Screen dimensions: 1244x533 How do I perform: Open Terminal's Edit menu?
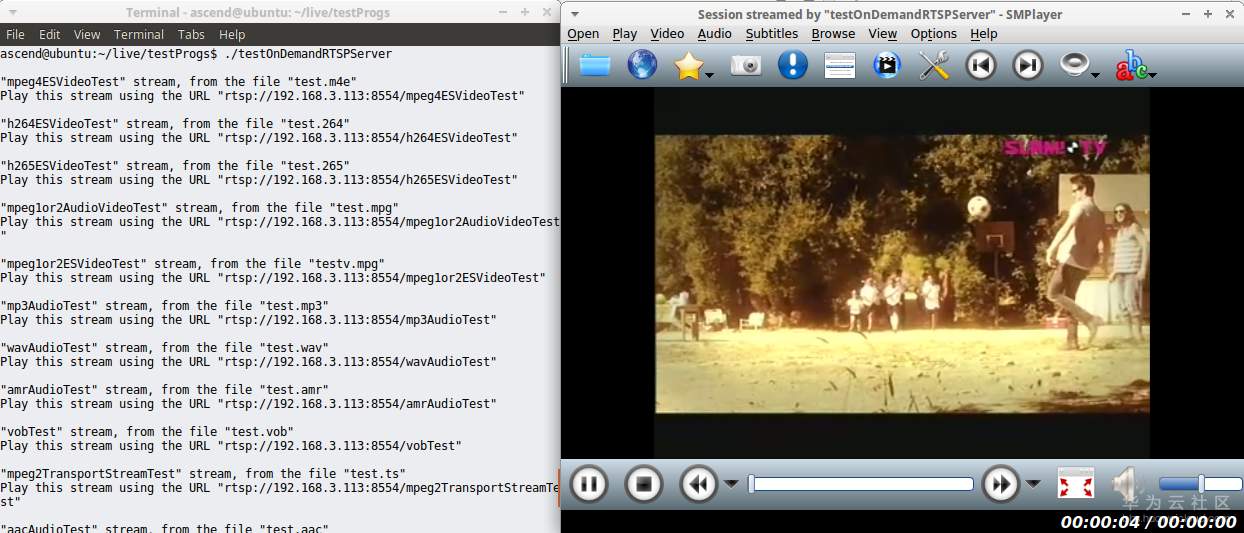[x=50, y=34]
